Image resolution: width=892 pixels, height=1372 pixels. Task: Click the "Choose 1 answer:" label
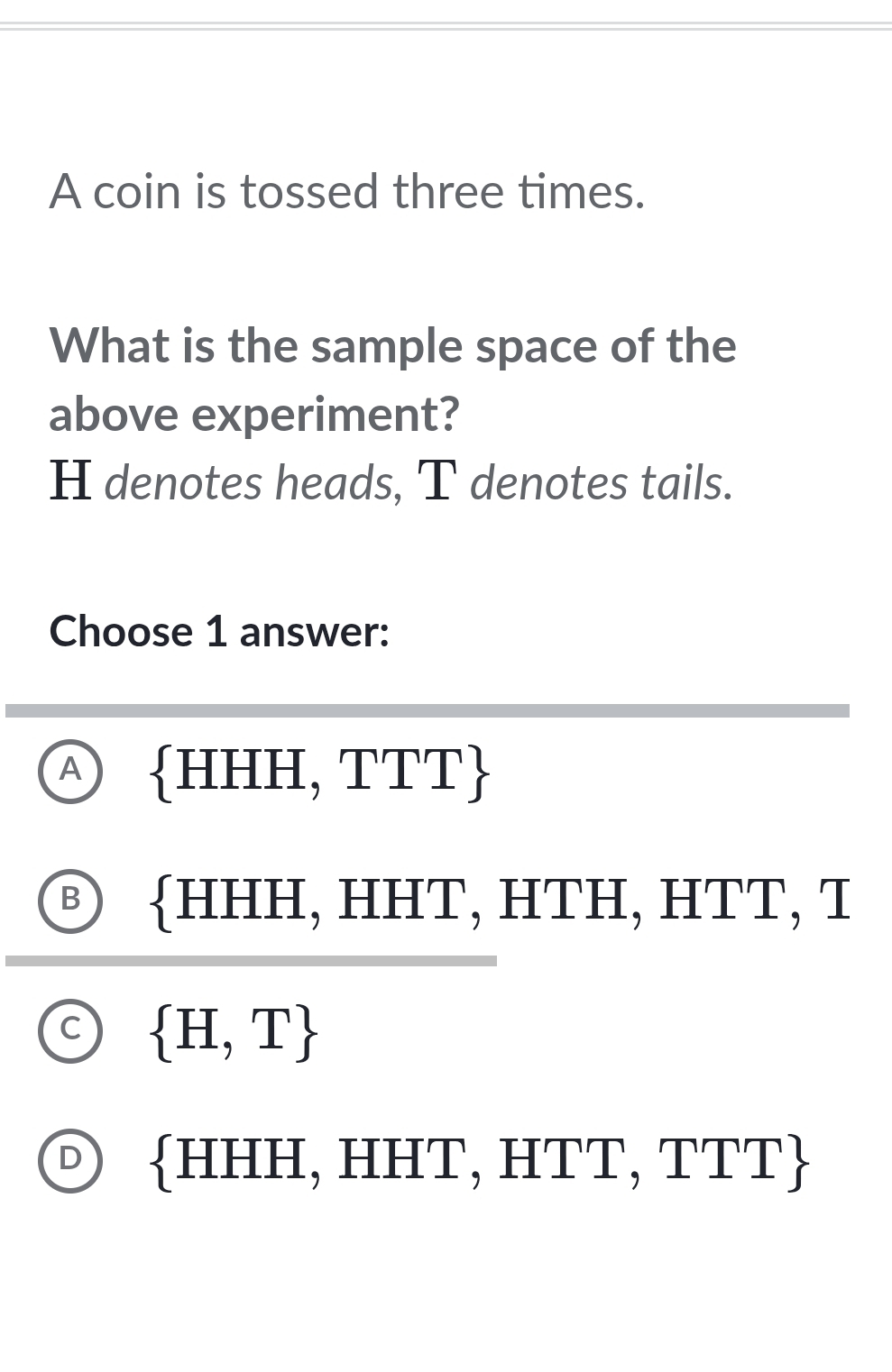(219, 632)
